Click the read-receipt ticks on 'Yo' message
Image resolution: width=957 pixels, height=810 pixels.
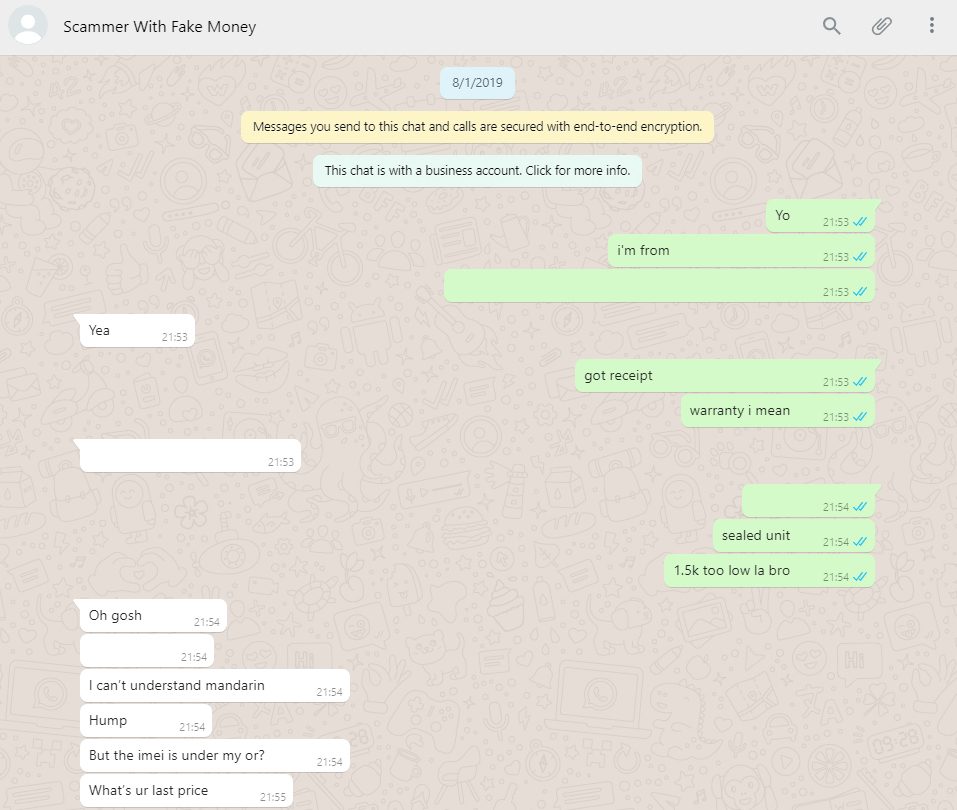click(x=860, y=222)
